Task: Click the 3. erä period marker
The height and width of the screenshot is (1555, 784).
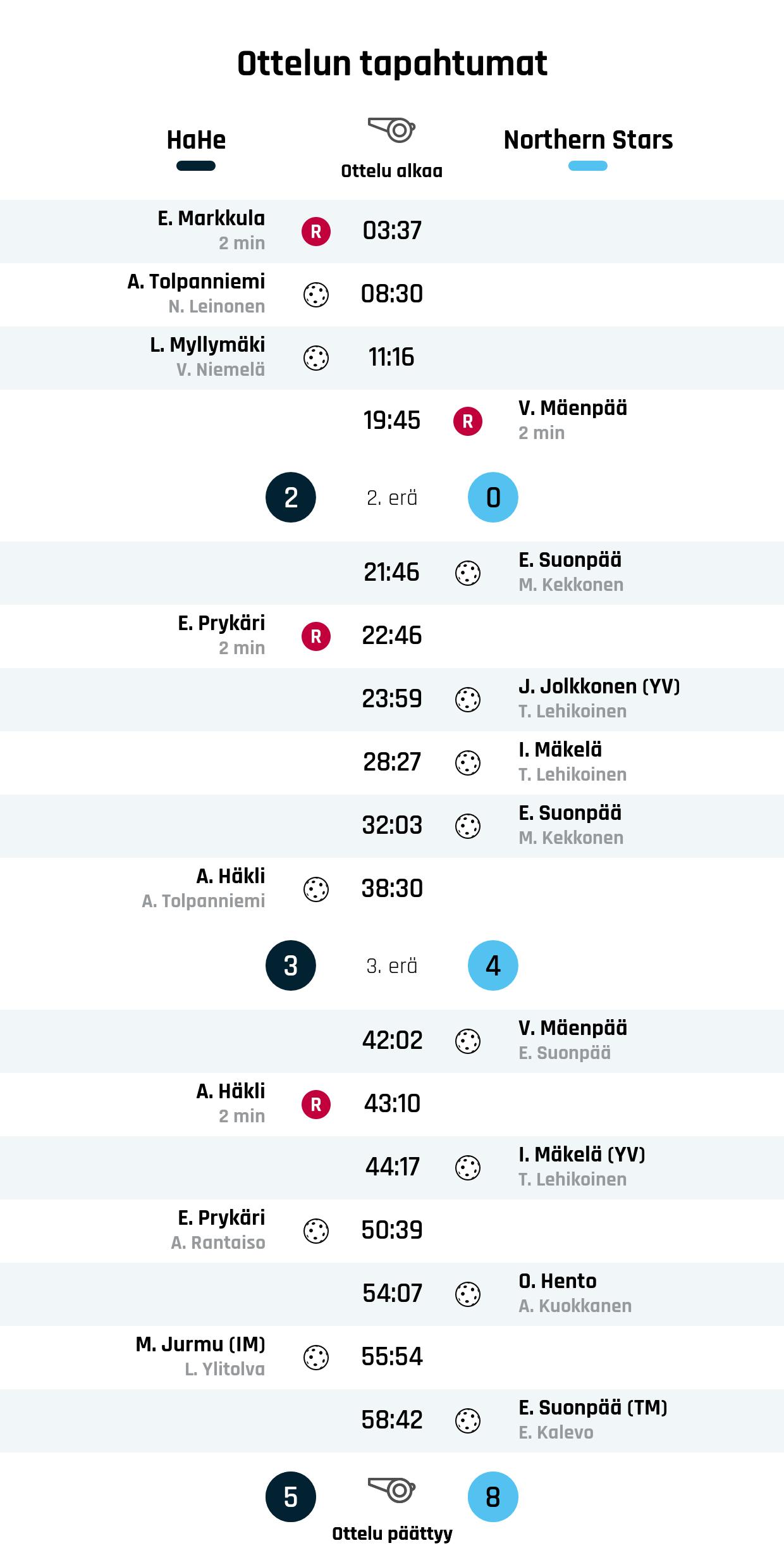Action: tap(392, 966)
